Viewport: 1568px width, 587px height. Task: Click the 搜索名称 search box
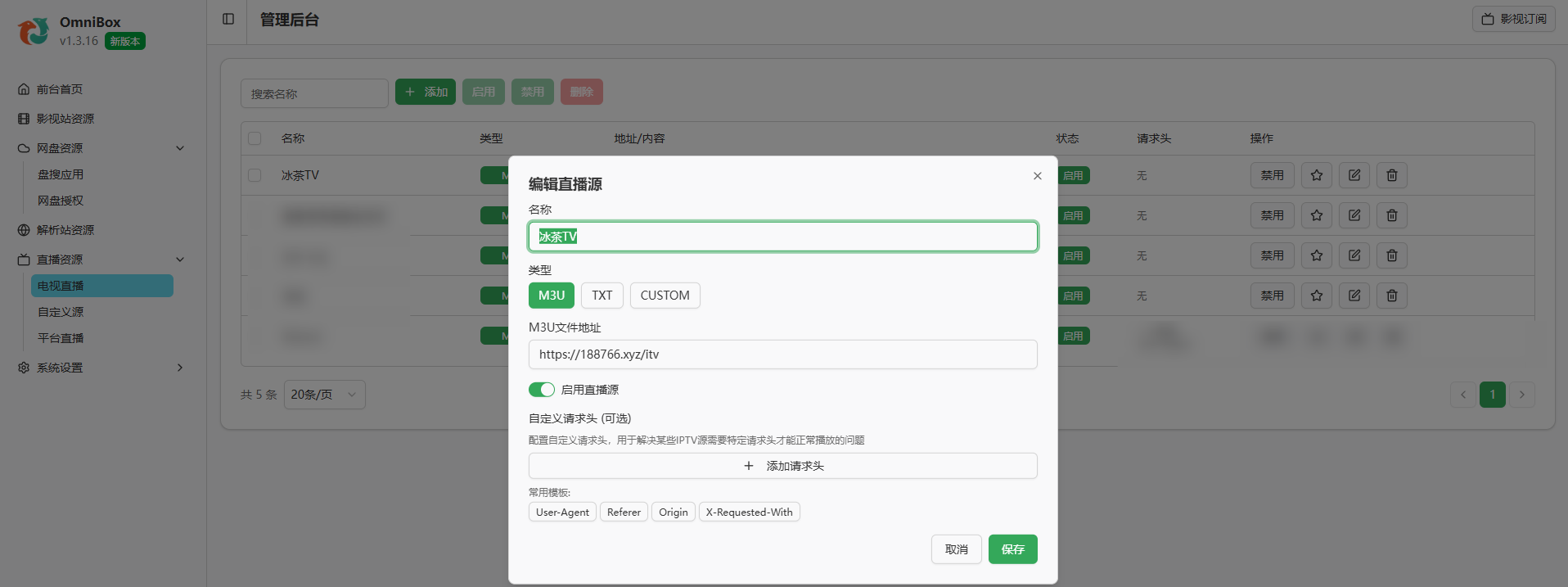click(x=314, y=93)
